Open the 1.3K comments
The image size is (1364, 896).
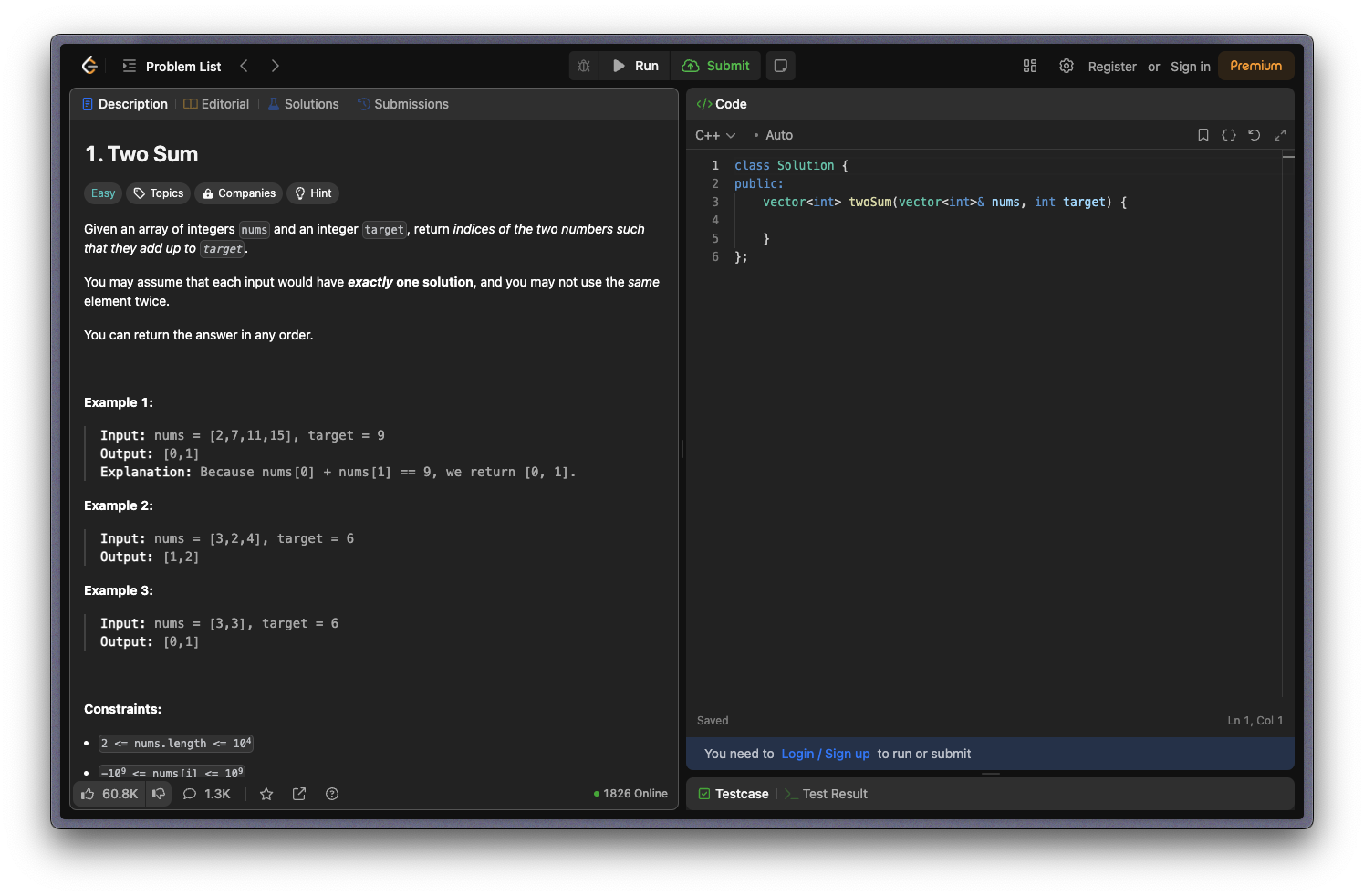tap(207, 794)
